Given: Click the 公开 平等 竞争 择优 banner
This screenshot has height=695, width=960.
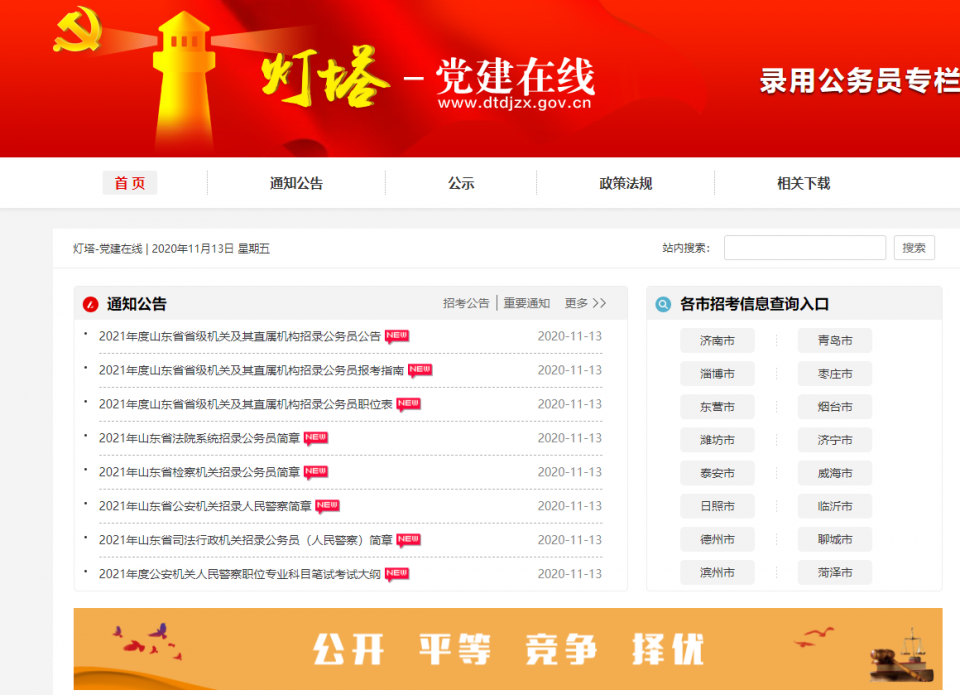Looking at the screenshot, I should coord(508,649).
